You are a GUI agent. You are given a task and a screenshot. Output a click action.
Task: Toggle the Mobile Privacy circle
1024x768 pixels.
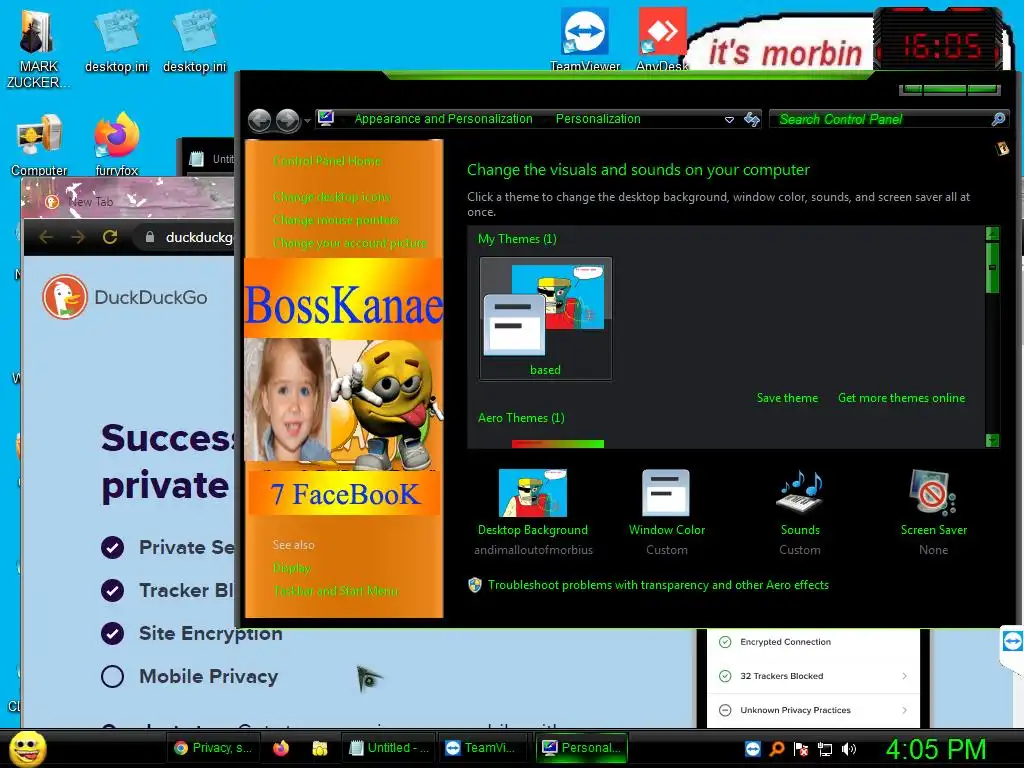(112, 677)
